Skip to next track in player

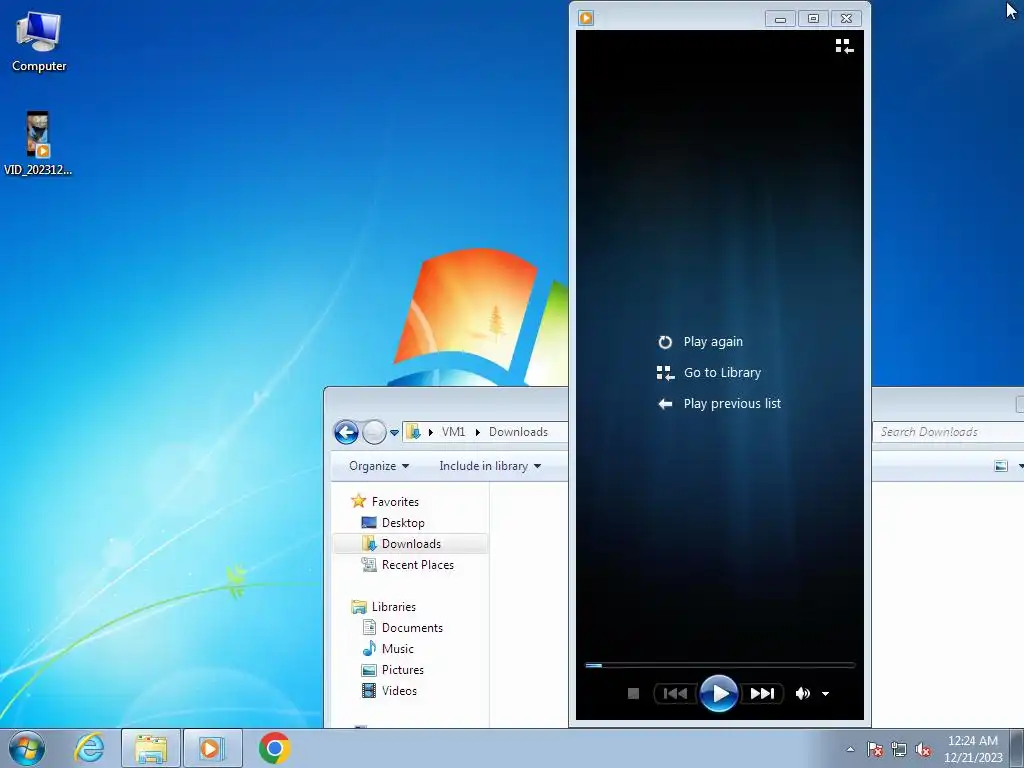762,694
